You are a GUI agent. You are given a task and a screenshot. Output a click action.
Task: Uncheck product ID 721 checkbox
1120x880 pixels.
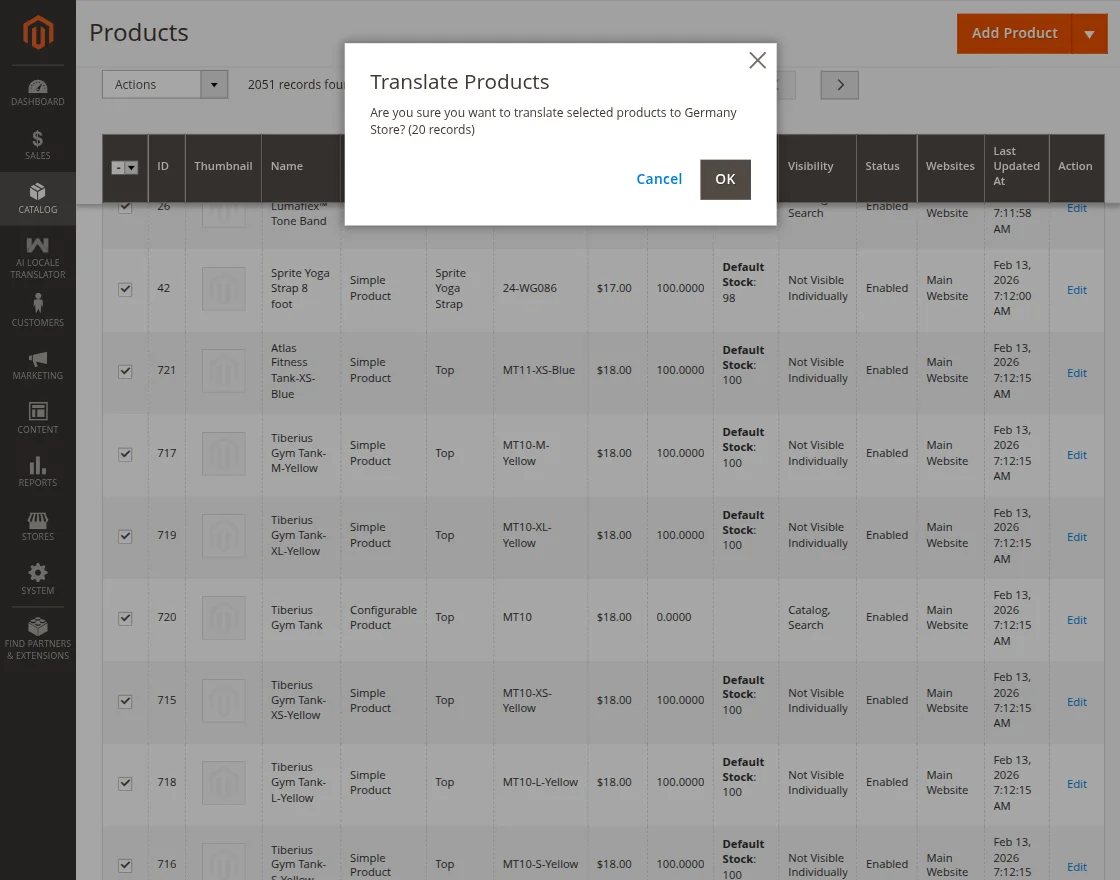pos(125,371)
